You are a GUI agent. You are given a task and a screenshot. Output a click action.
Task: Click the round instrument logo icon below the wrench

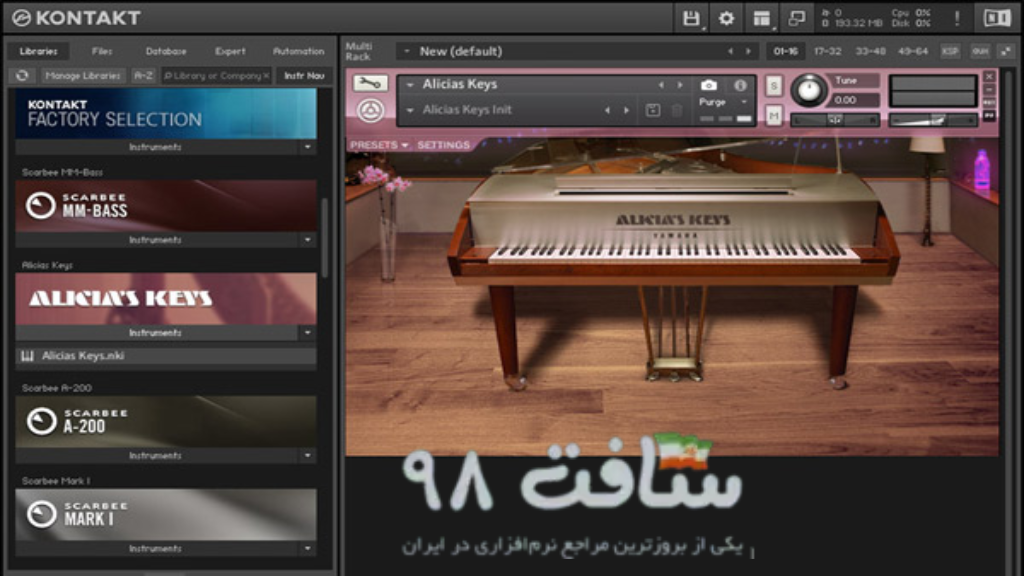click(x=370, y=111)
